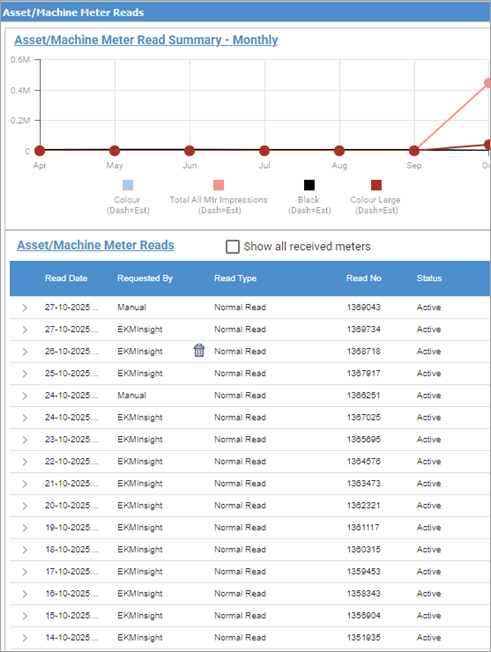Select the Apr data point on the chart
491x652 pixels.
40,151
